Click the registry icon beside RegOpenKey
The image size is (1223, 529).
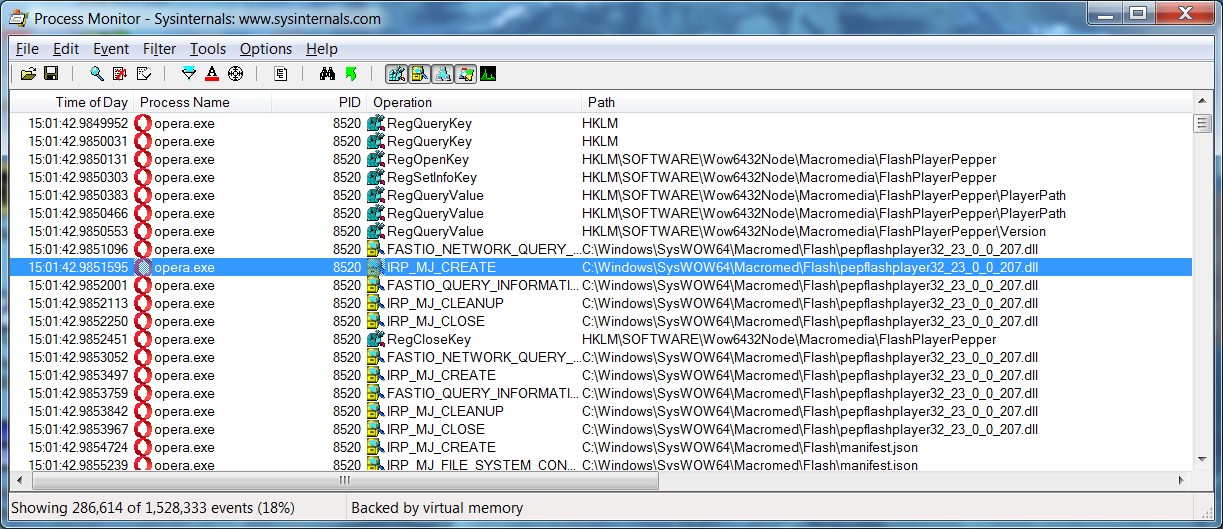click(376, 159)
